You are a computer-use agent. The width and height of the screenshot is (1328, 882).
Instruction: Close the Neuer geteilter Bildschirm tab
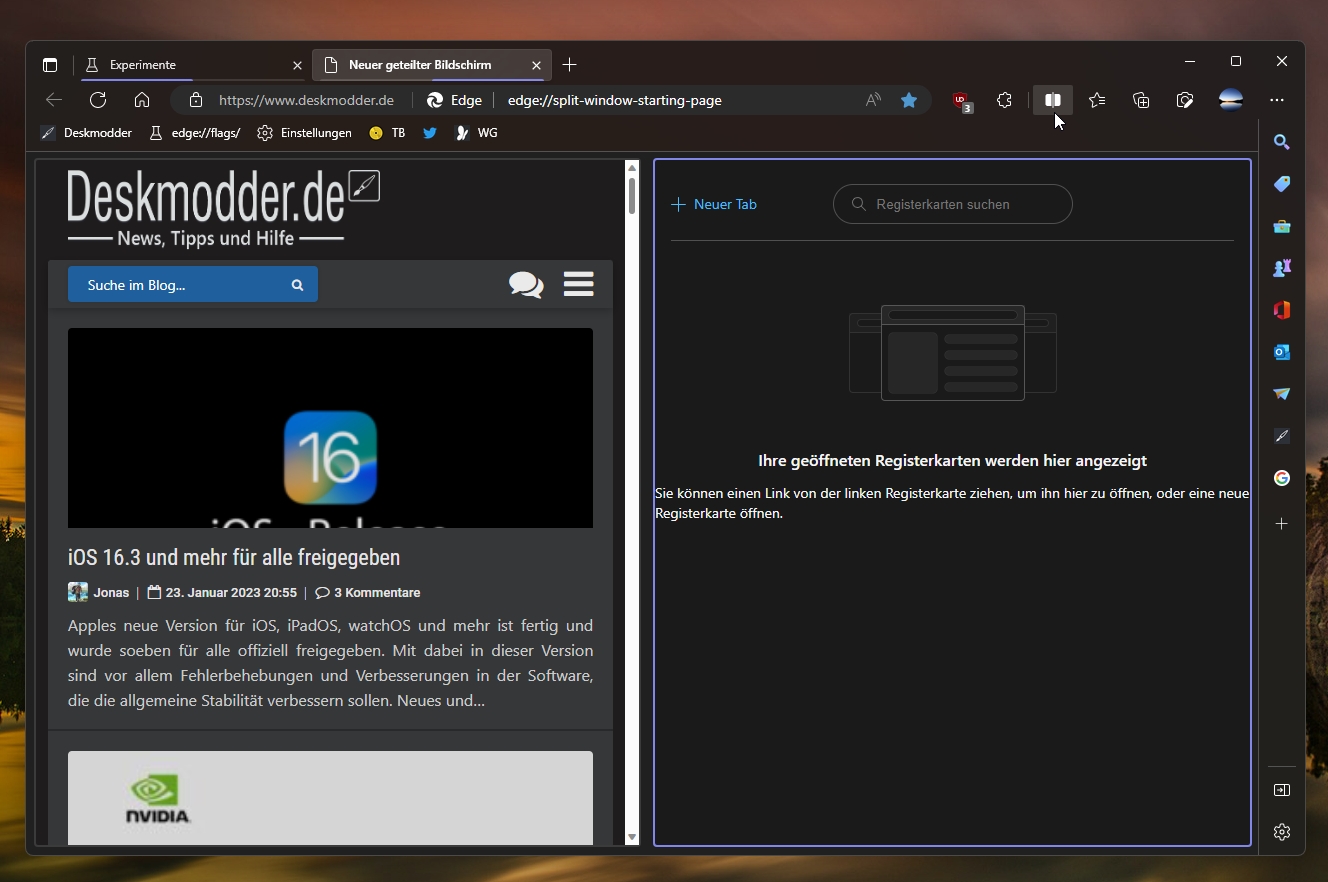point(536,65)
